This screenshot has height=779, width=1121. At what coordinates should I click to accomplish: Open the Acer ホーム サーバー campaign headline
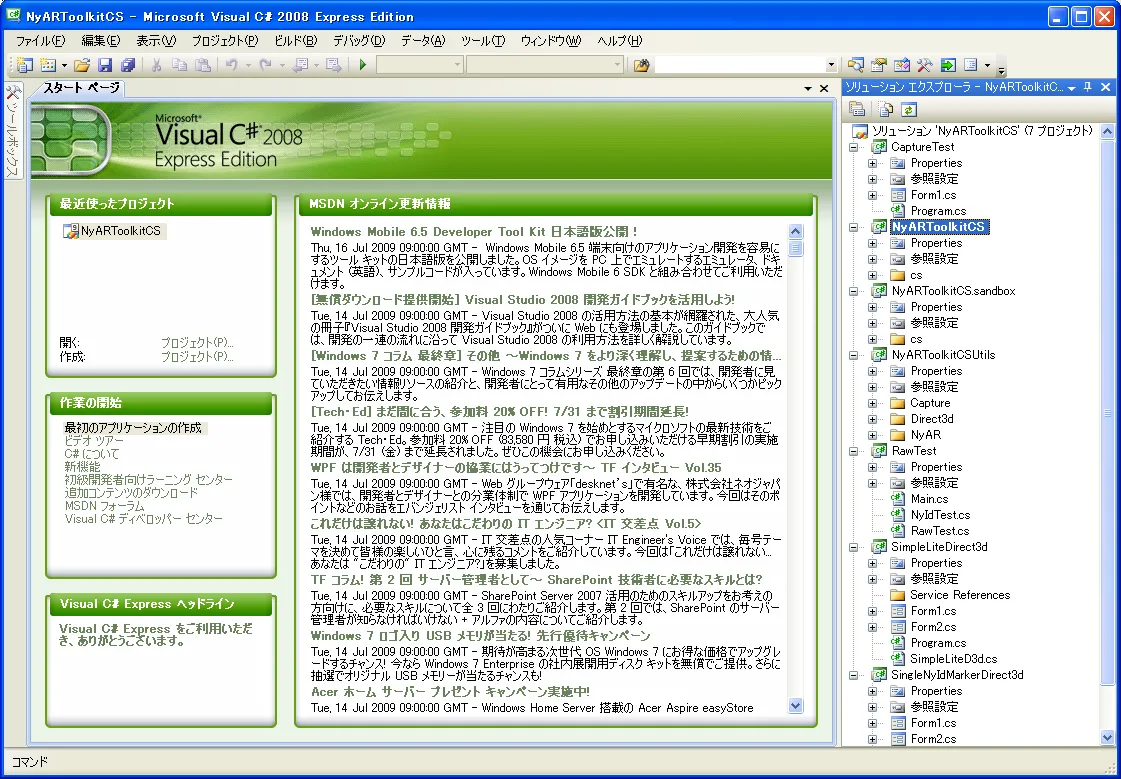tap(450, 691)
